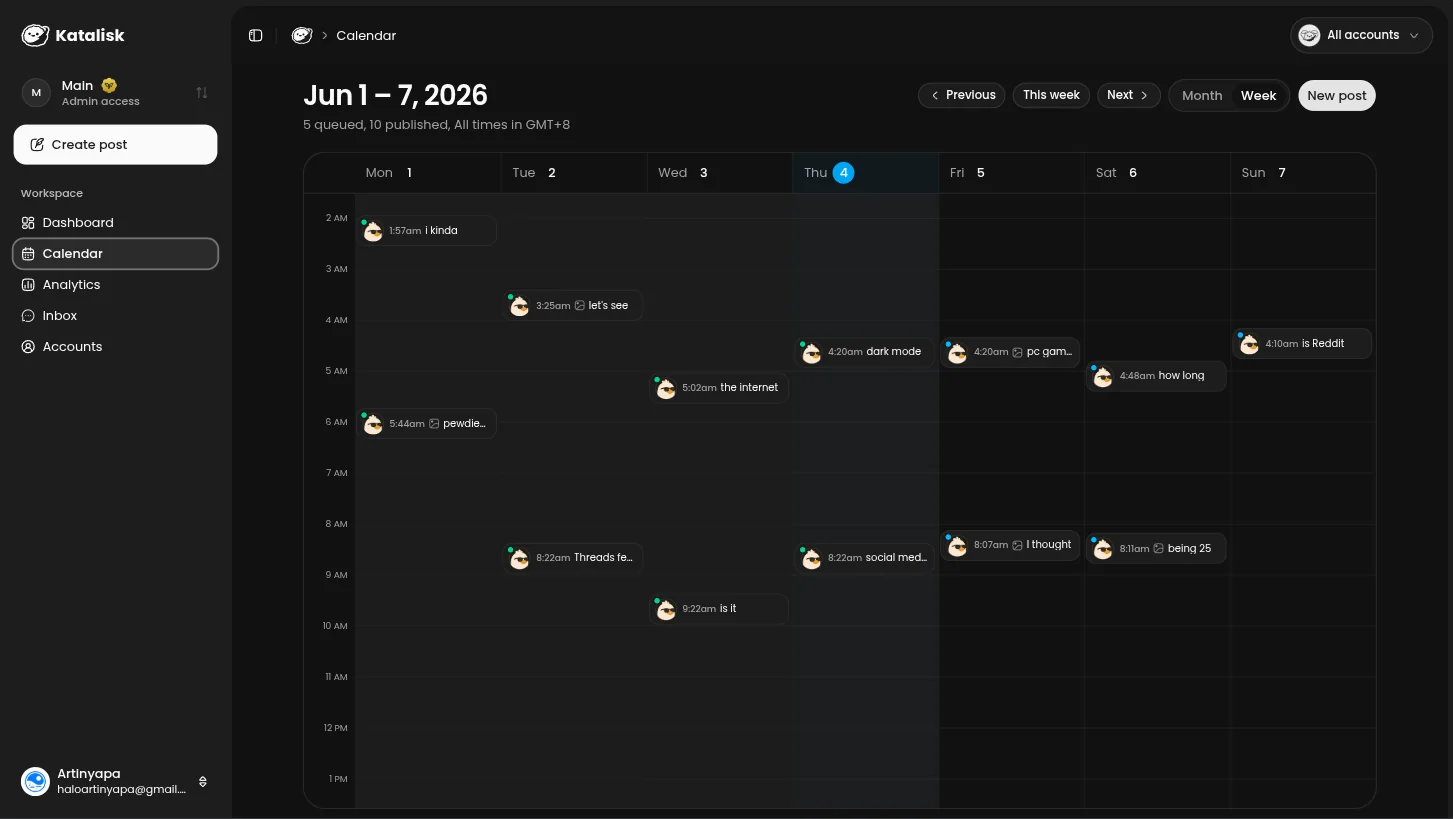Click the image icon in 'being 25' post
Image resolution: width=1453 pixels, height=819 pixels.
click(x=1158, y=549)
